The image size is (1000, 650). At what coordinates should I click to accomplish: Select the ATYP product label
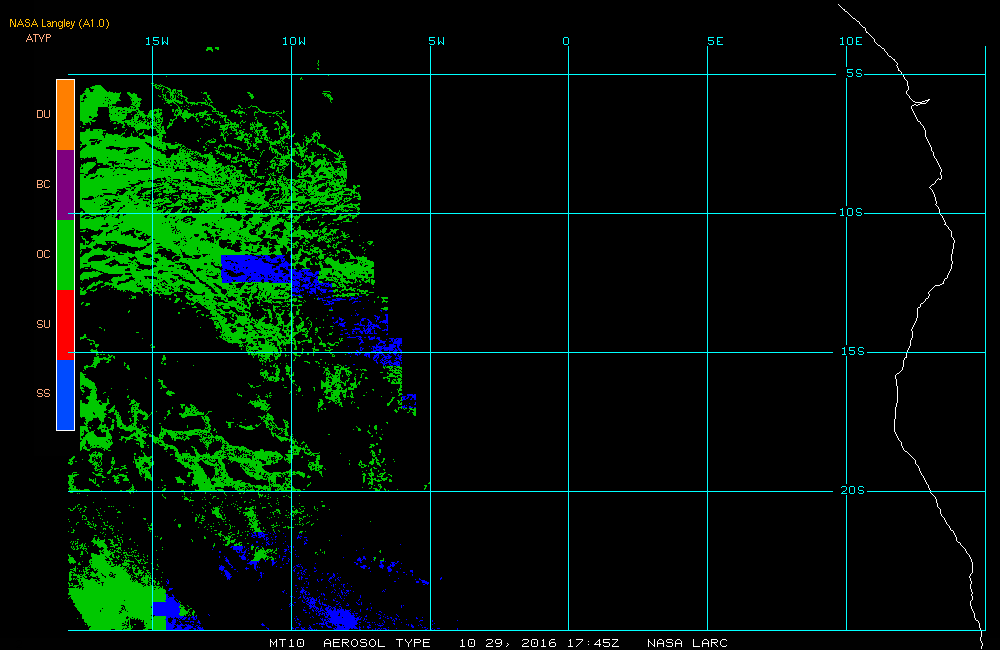coord(38,38)
